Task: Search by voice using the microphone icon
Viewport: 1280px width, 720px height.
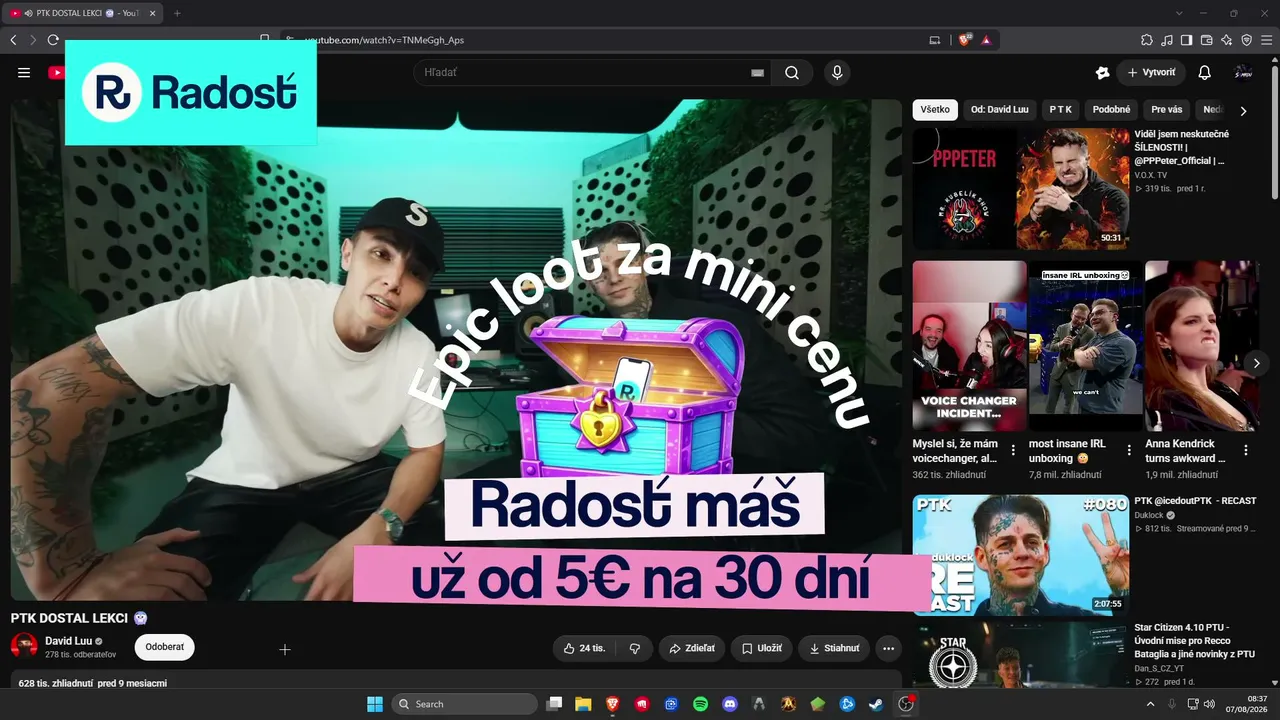Action: (837, 72)
